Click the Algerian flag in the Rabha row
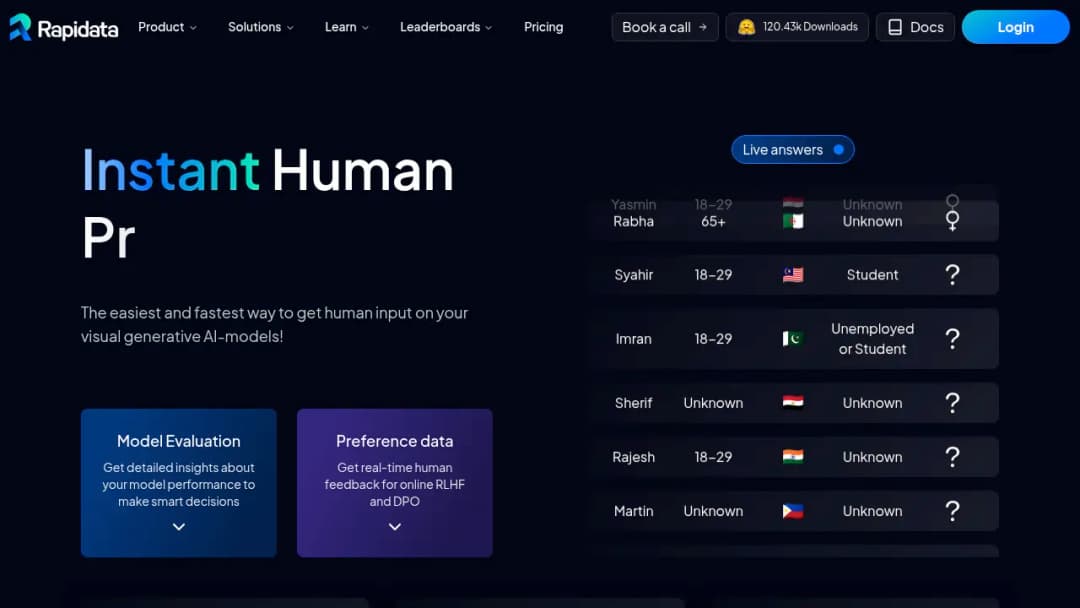The height and width of the screenshot is (608, 1080). click(x=793, y=221)
